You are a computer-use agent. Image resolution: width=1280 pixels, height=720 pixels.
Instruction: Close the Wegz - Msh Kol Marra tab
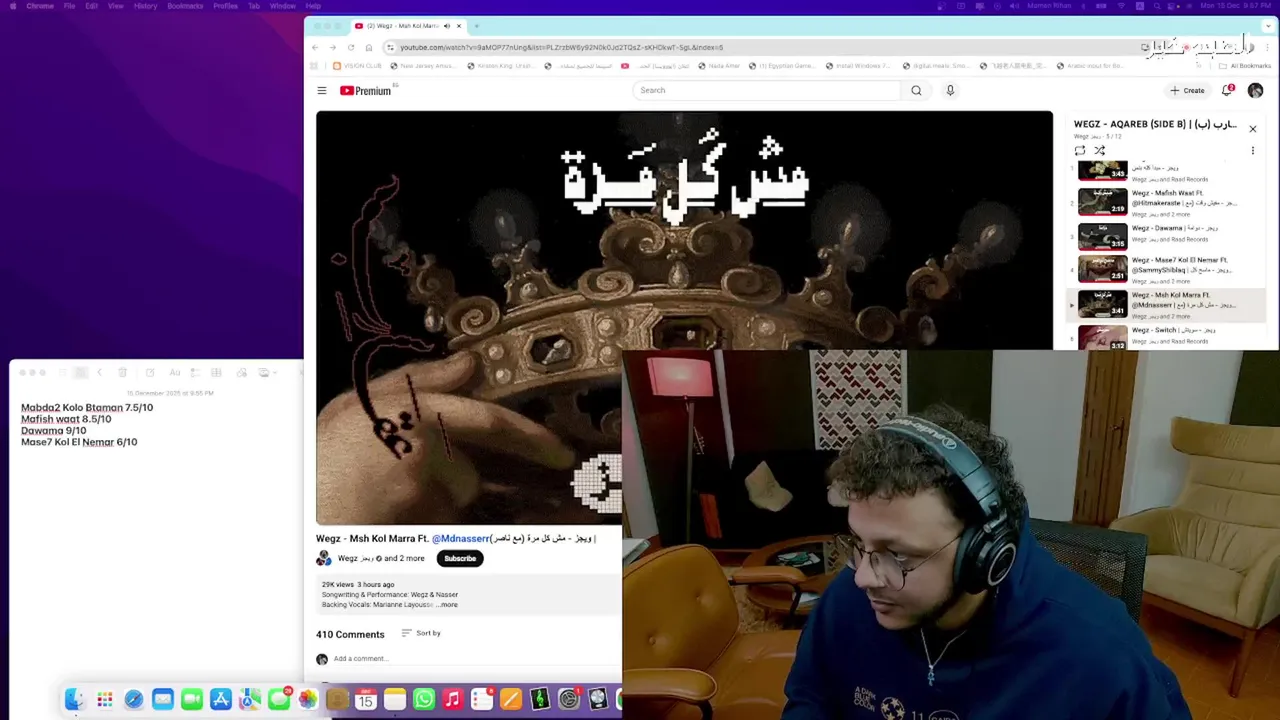point(459,26)
